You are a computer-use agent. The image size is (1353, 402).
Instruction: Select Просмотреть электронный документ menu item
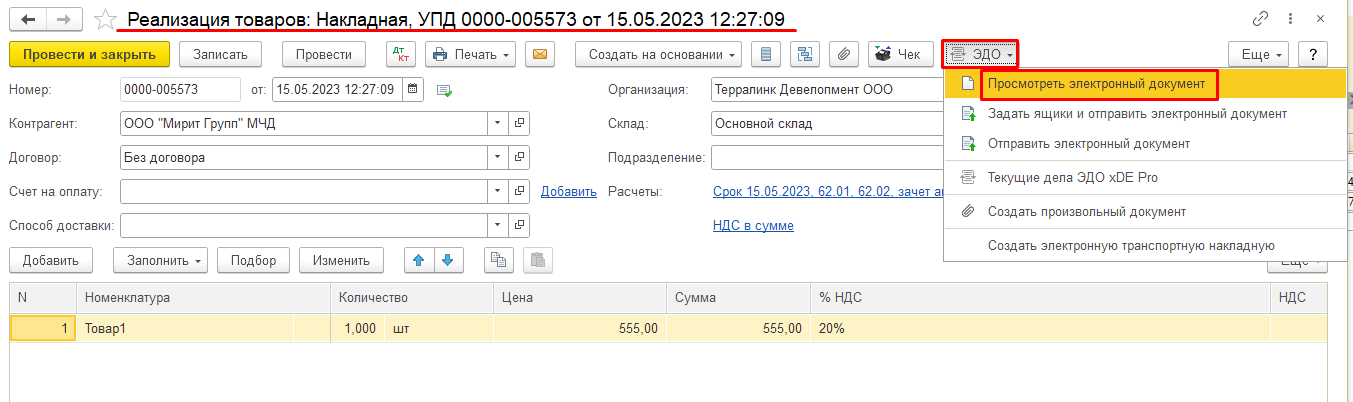pos(1099,84)
